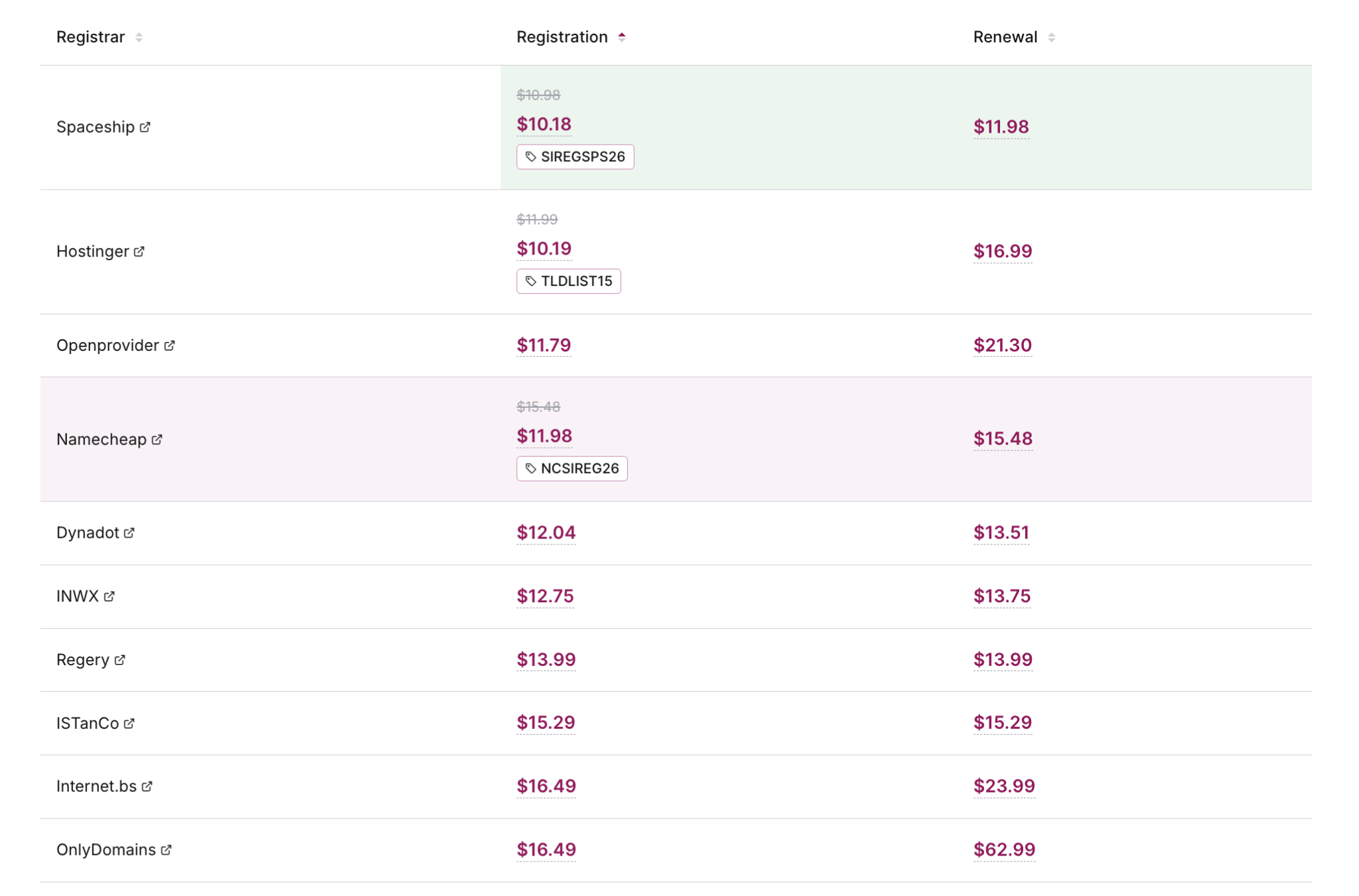Open Internet.bs external link icon
The image size is (1359, 896).
[147, 786]
